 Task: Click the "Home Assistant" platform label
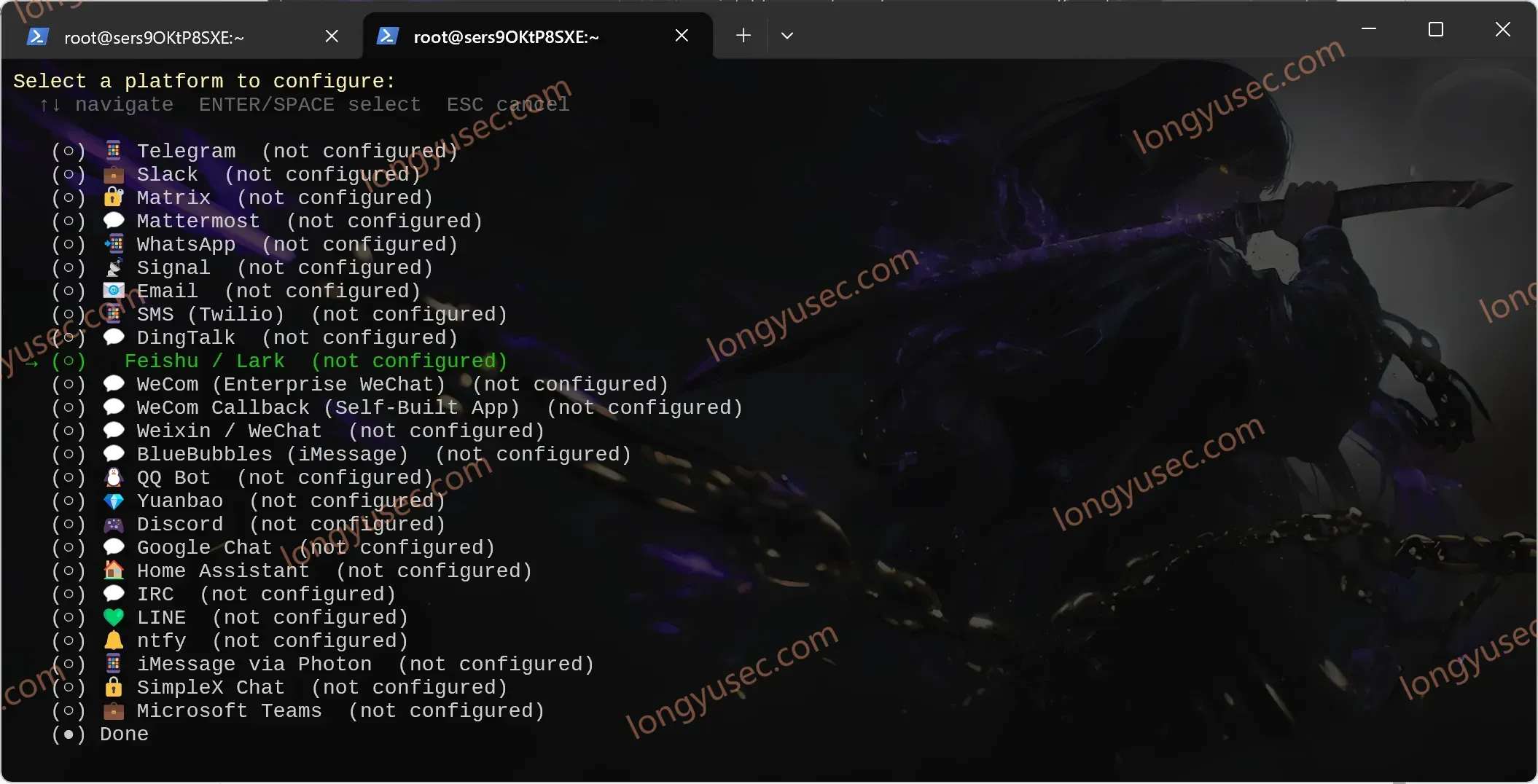[x=223, y=571]
